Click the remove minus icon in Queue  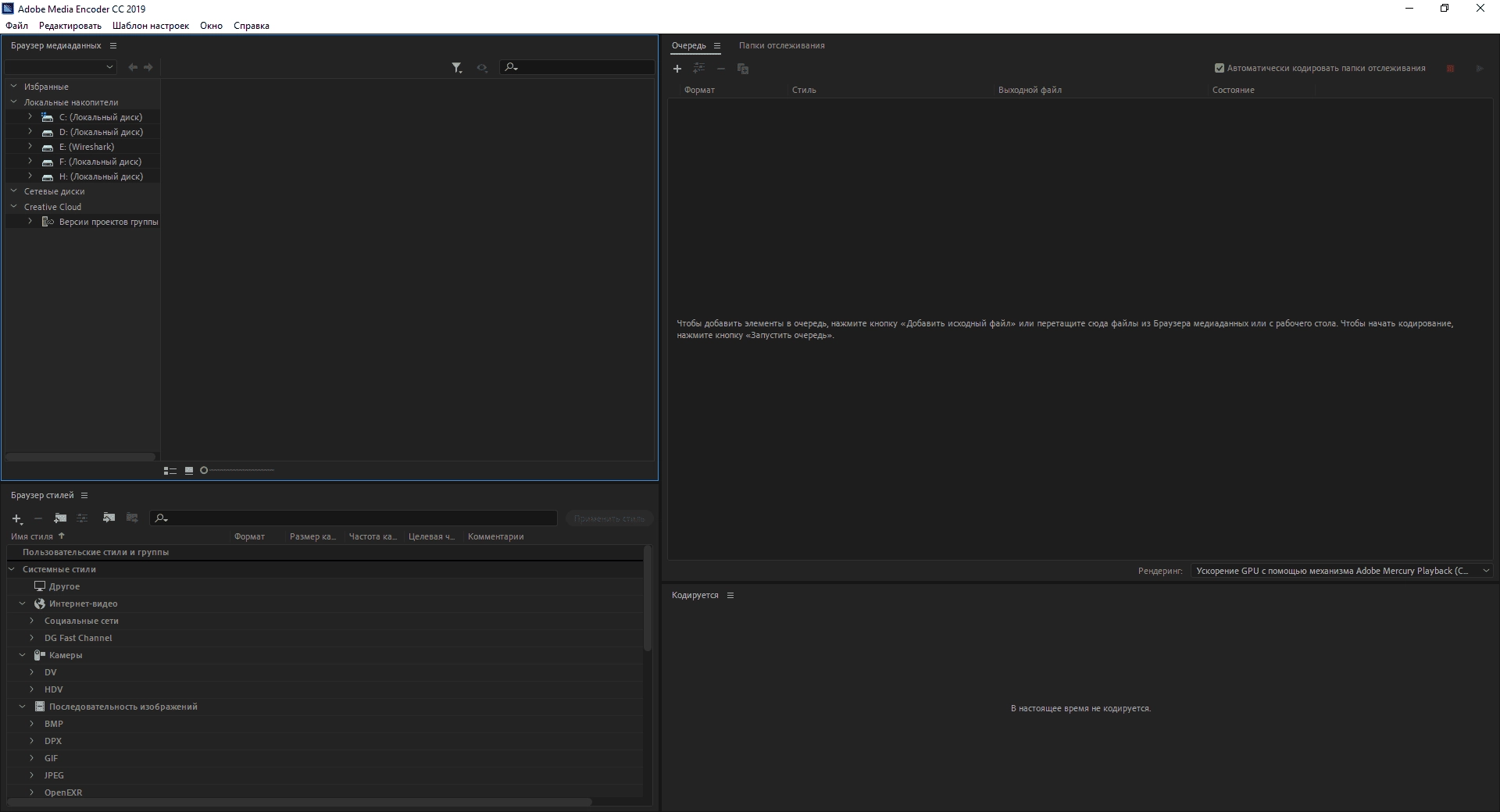pos(721,69)
